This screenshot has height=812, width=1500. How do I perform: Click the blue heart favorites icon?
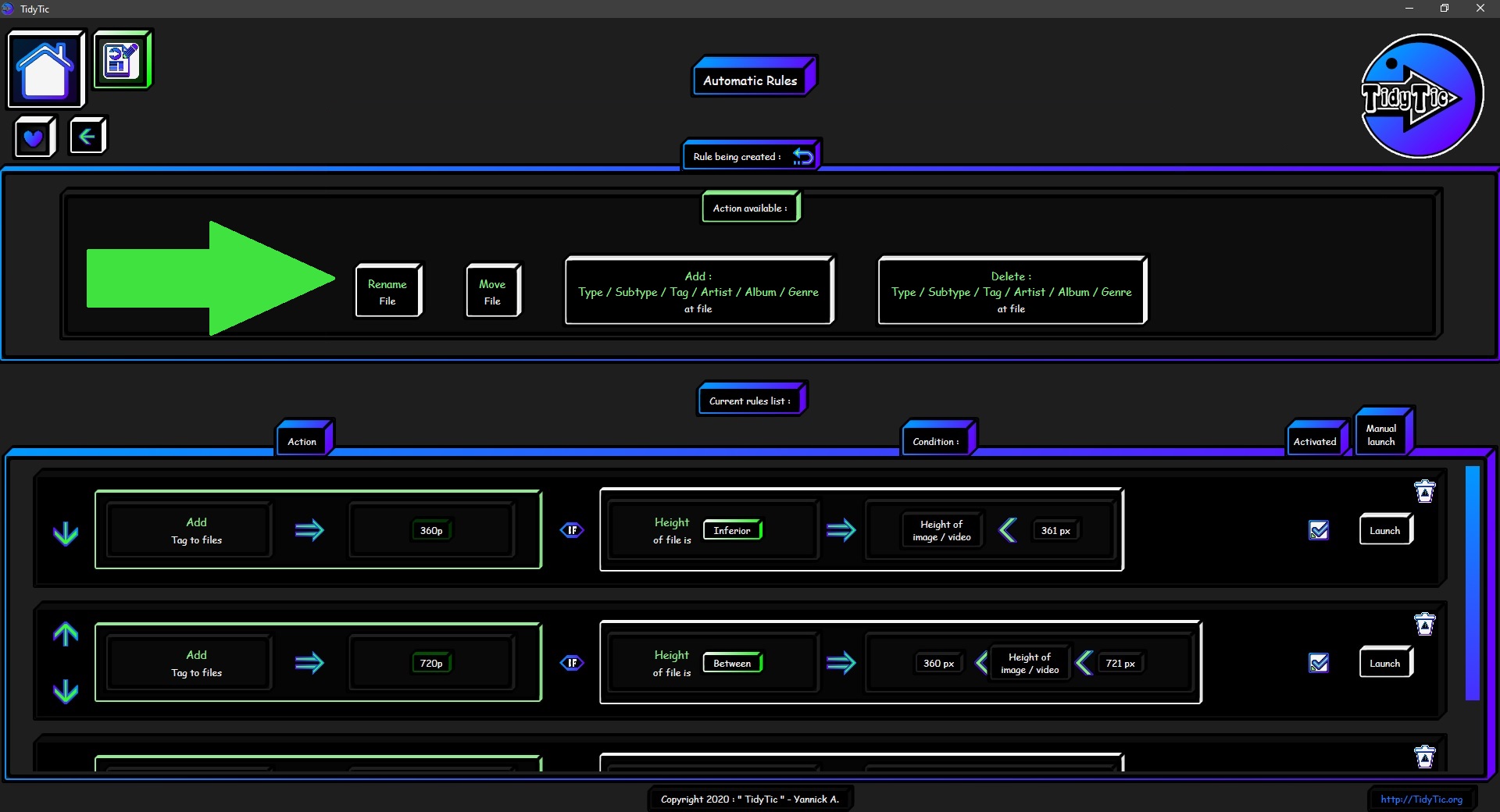point(34,137)
